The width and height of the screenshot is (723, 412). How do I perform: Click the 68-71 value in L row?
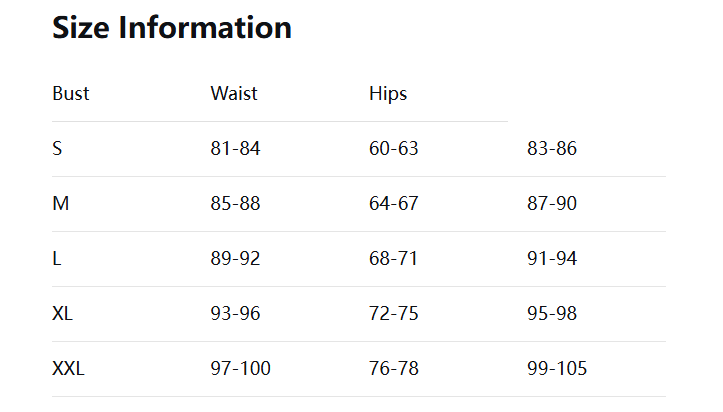pos(394,259)
